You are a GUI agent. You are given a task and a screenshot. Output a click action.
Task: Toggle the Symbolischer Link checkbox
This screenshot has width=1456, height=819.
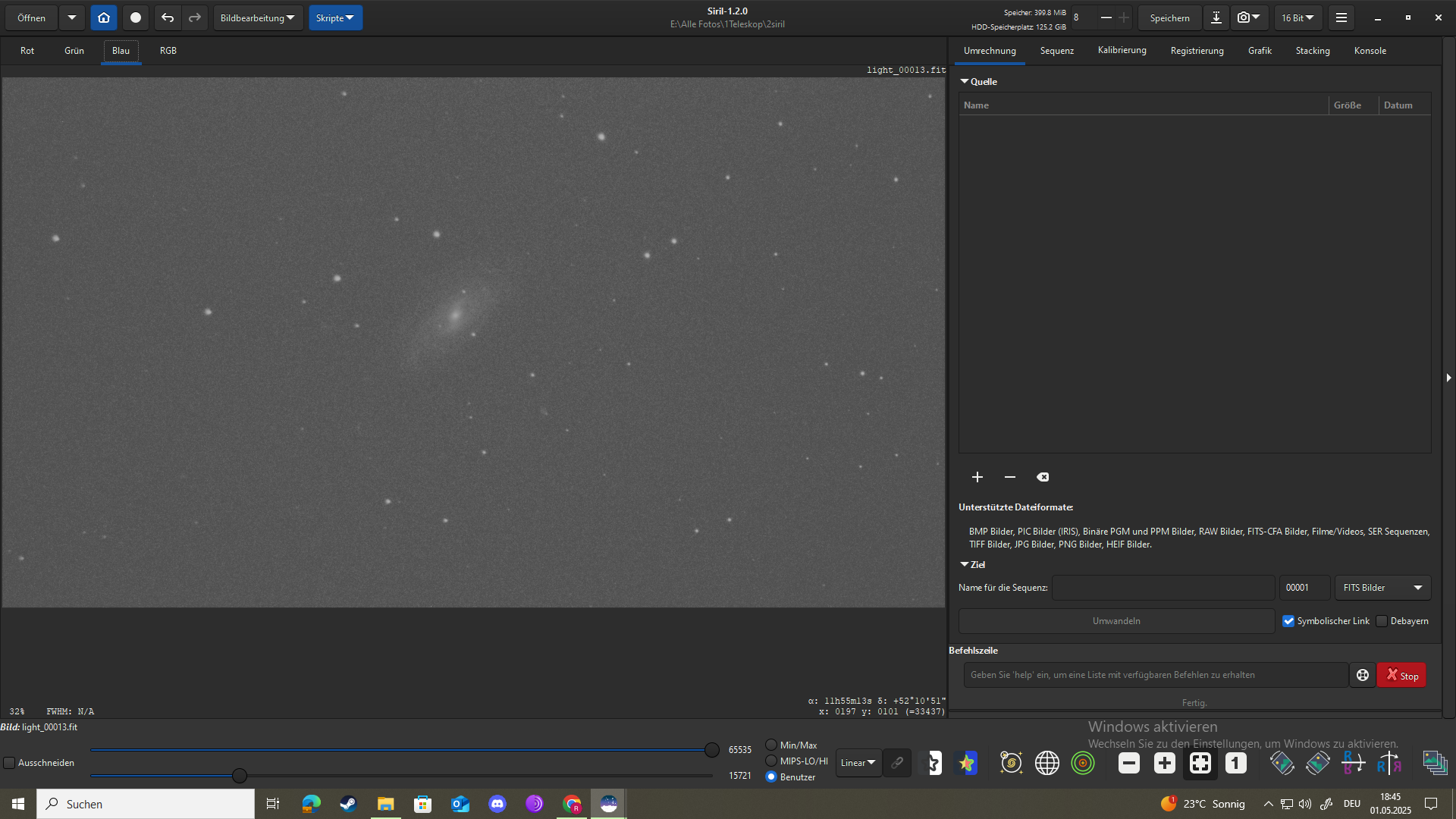tap(1288, 621)
